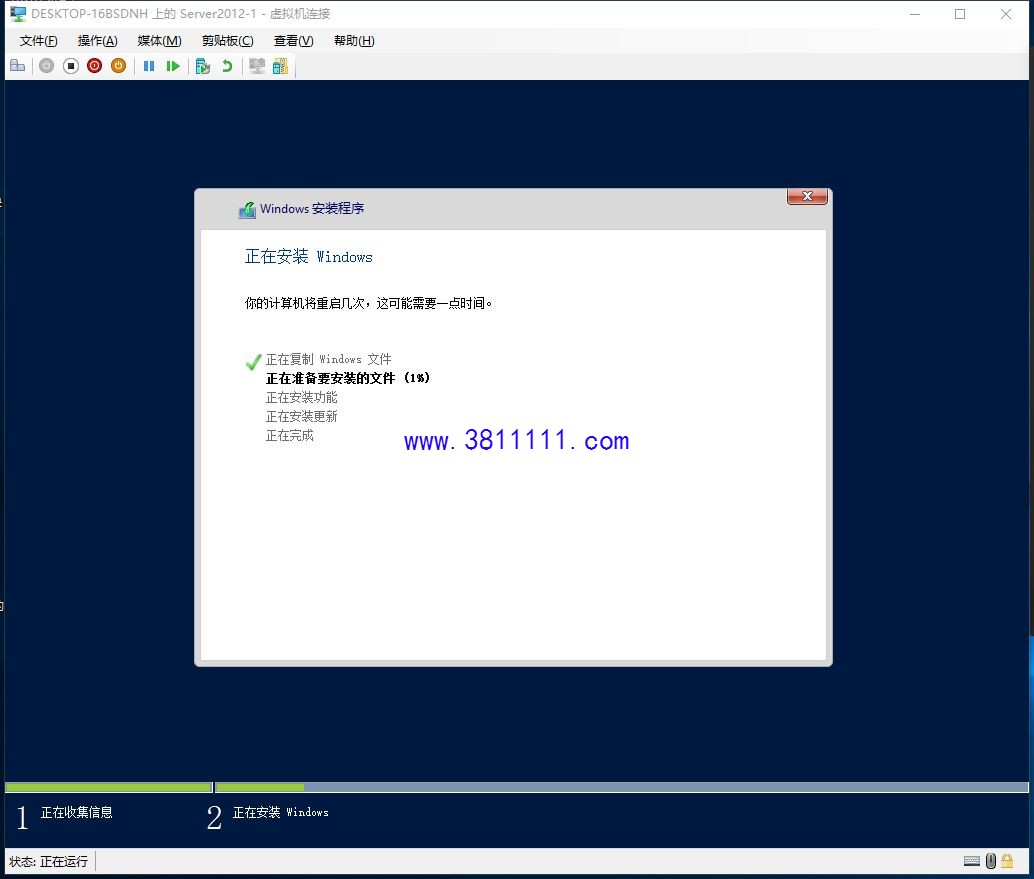The width and height of the screenshot is (1034, 879).
Task: Click the stage 1 progress bar
Action: [x=109, y=787]
